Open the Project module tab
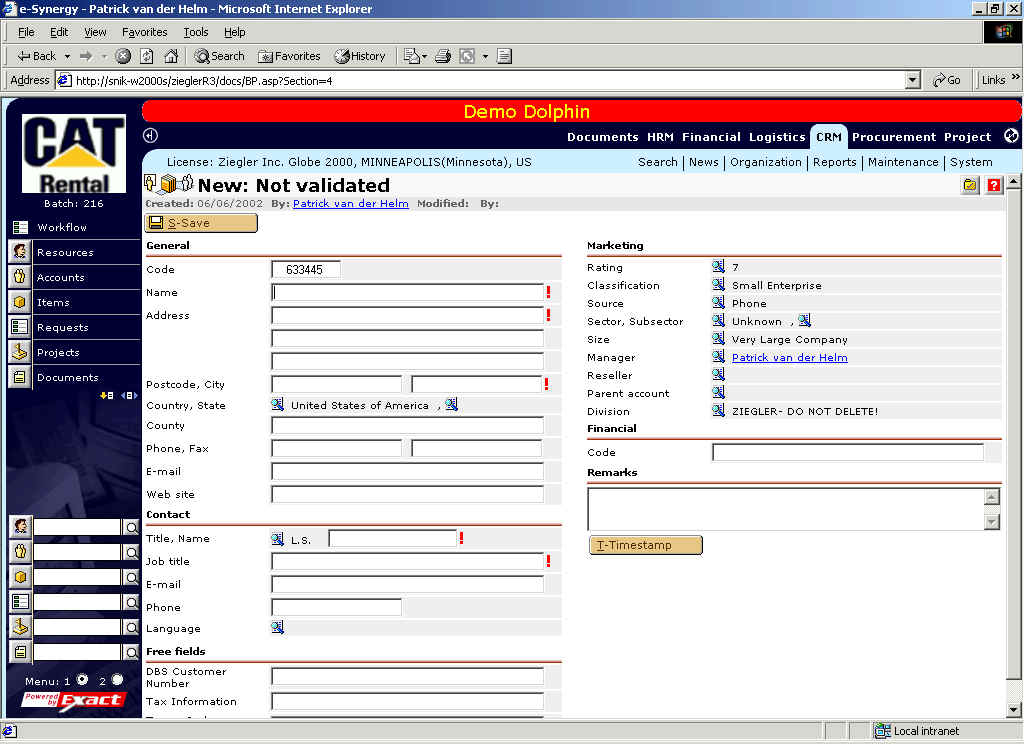 pos(967,137)
